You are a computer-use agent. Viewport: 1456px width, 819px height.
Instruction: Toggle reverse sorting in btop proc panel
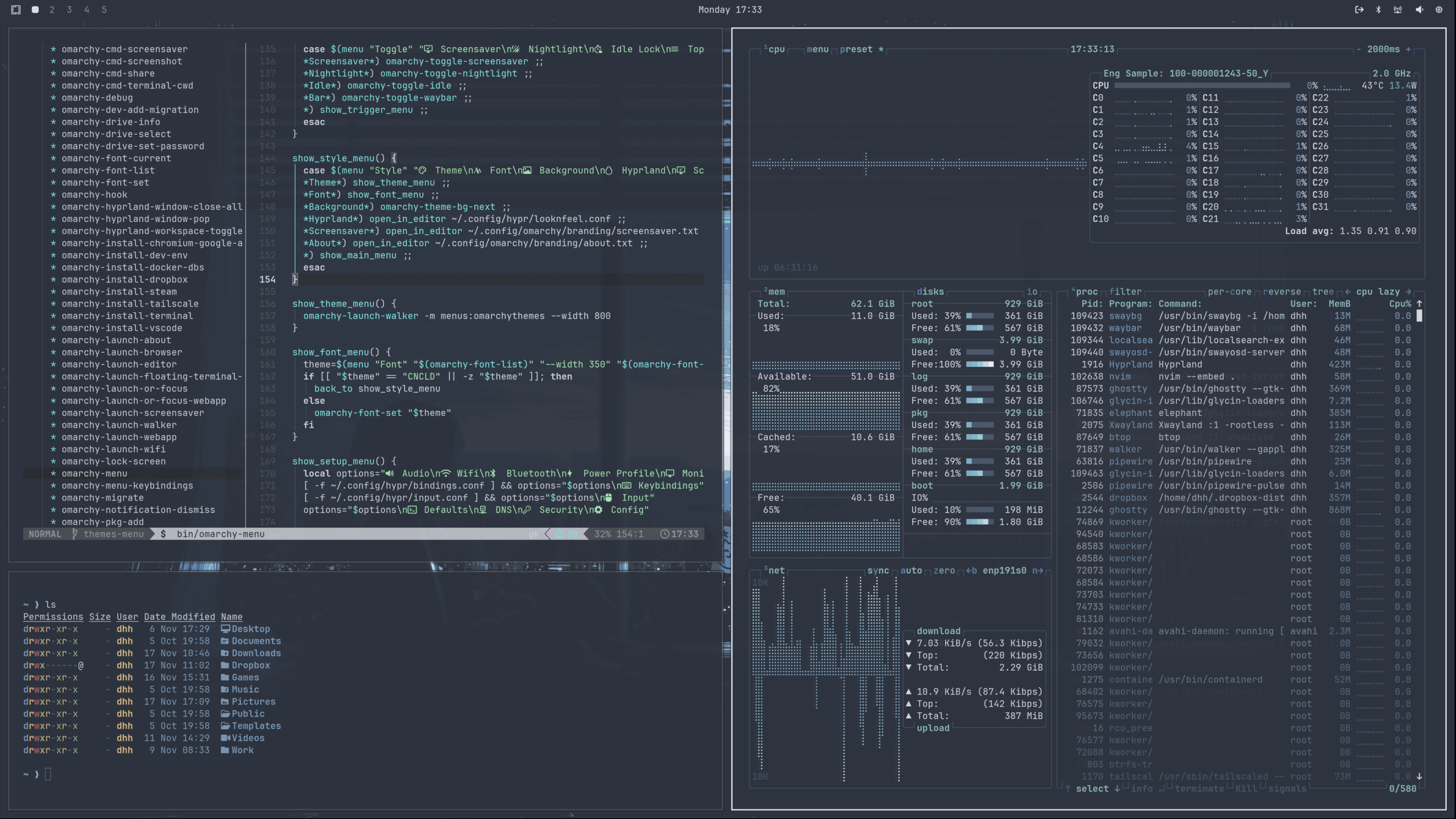tap(1281, 292)
